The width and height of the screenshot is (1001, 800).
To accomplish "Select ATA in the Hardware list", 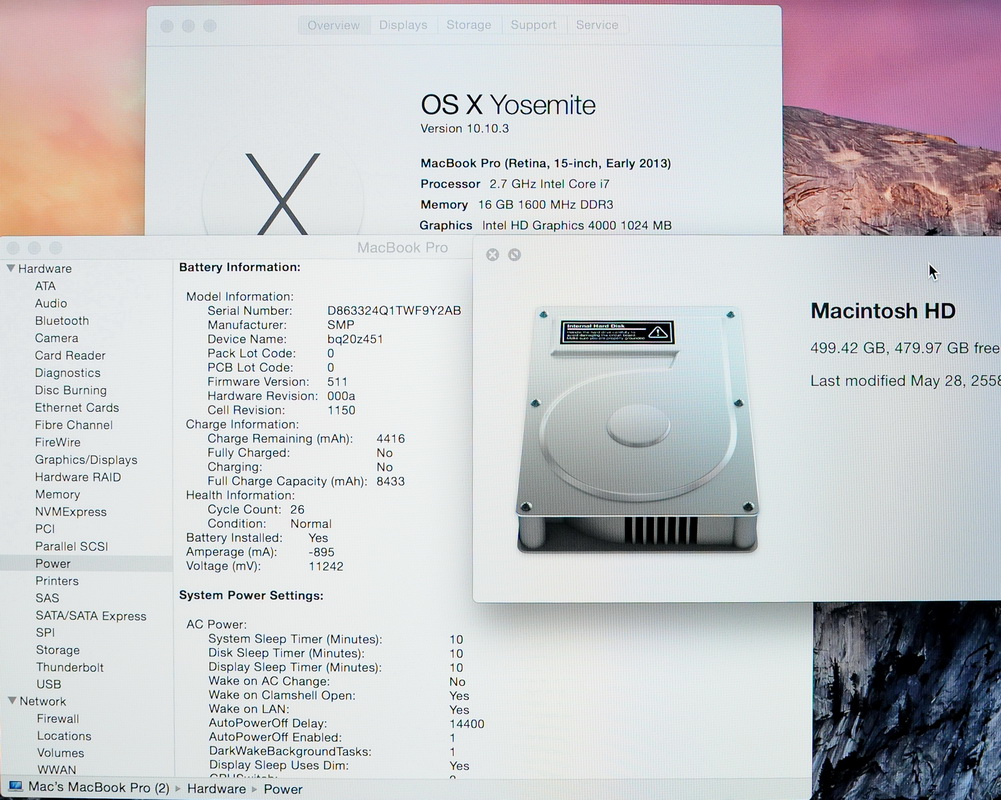I will (x=45, y=286).
